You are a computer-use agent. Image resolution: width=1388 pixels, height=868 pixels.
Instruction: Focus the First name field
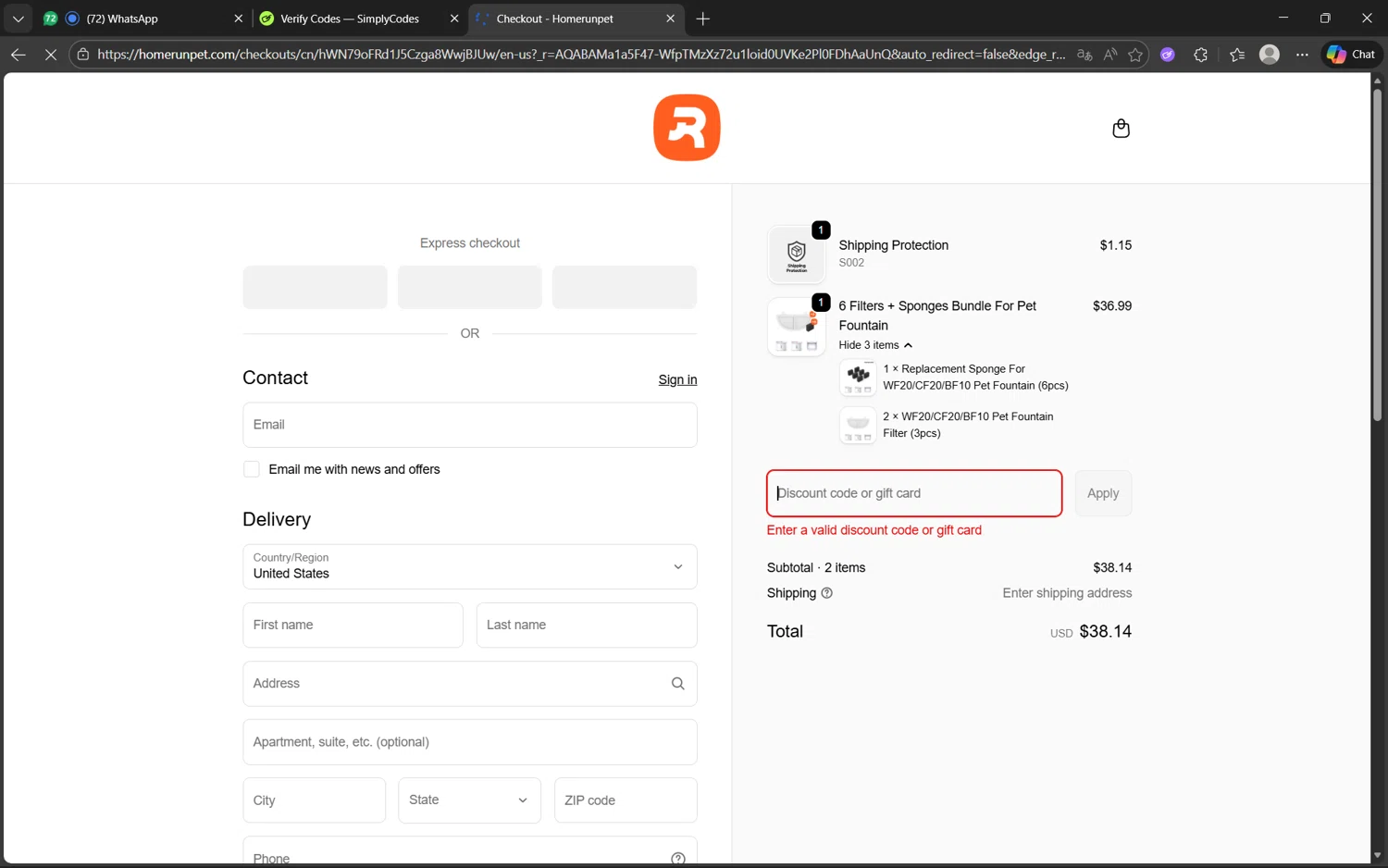353,625
